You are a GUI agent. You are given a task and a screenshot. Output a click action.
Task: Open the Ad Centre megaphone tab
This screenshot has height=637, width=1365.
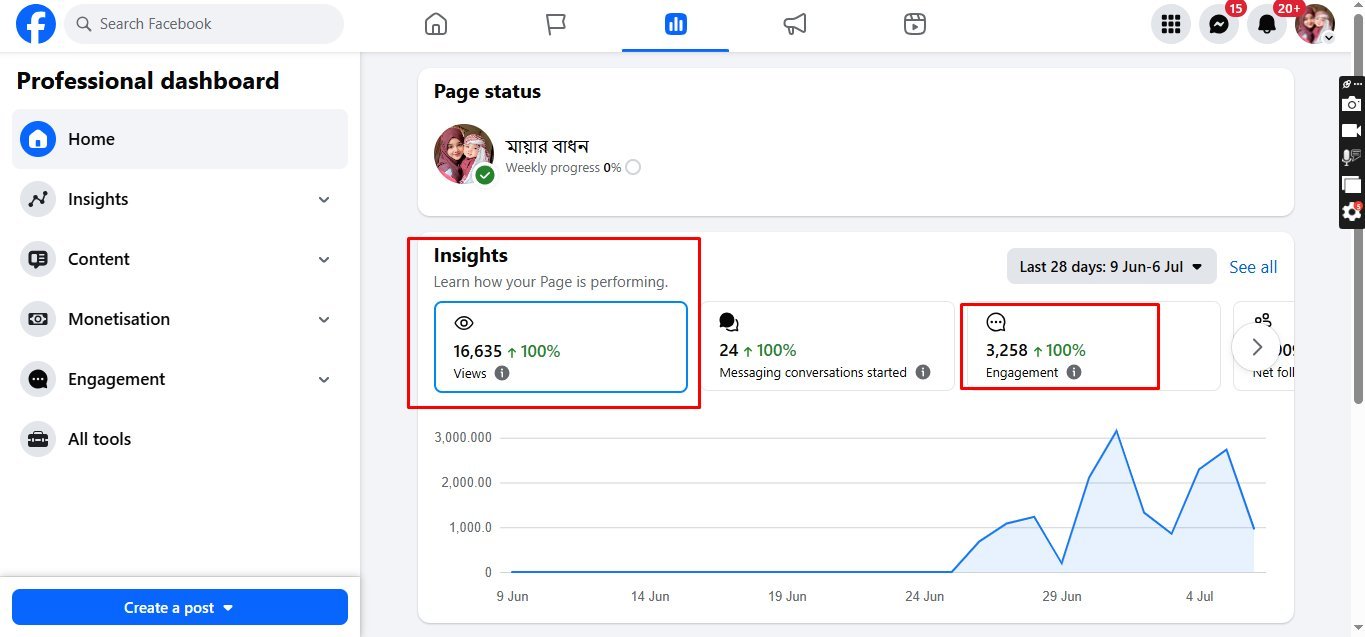(795, 24)
